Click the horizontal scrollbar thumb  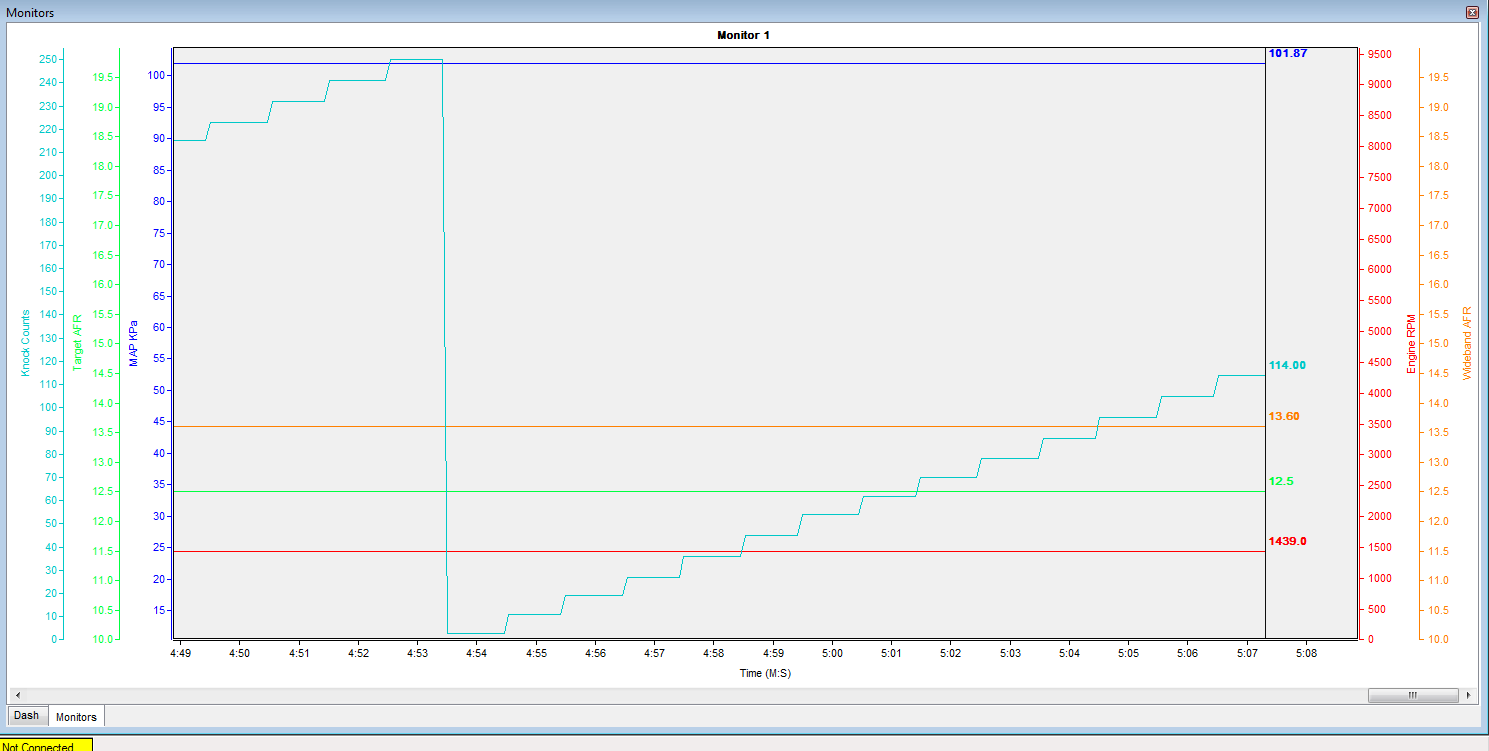tap(1412, 695)
